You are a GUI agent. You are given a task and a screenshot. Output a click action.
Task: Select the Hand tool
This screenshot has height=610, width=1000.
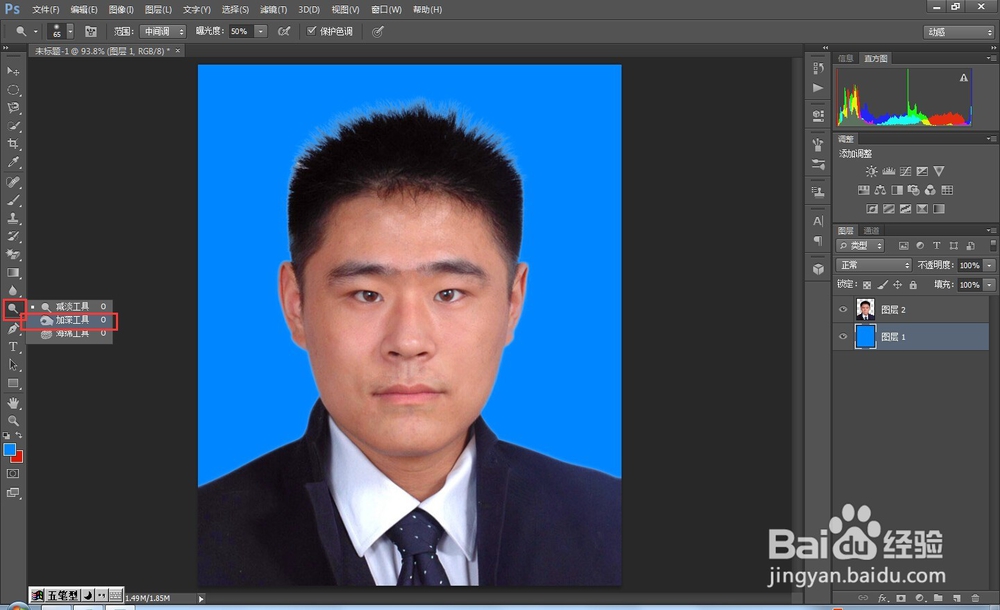pyautogui.click(x=13, y=403)
